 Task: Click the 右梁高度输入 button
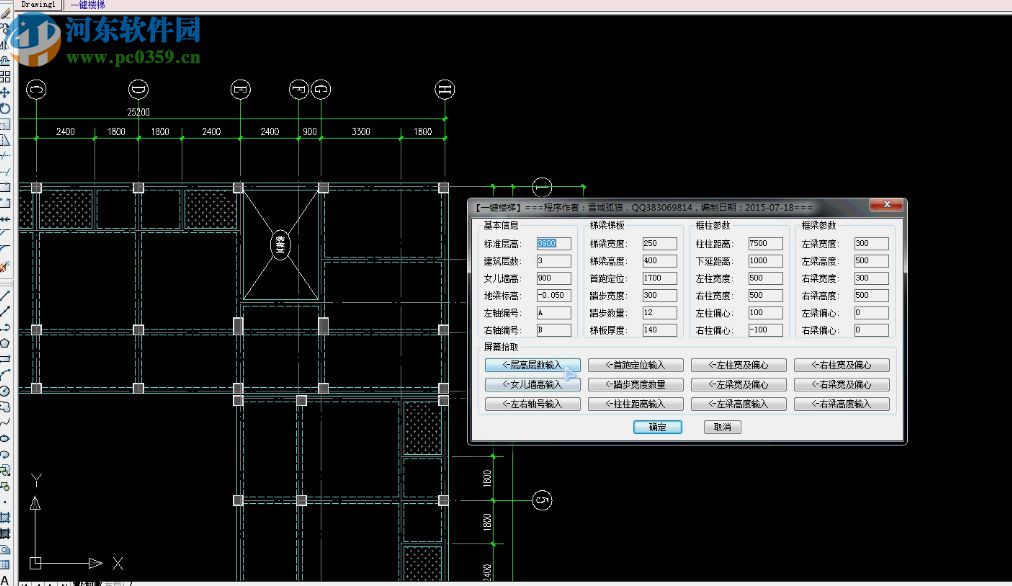point(843,404)
